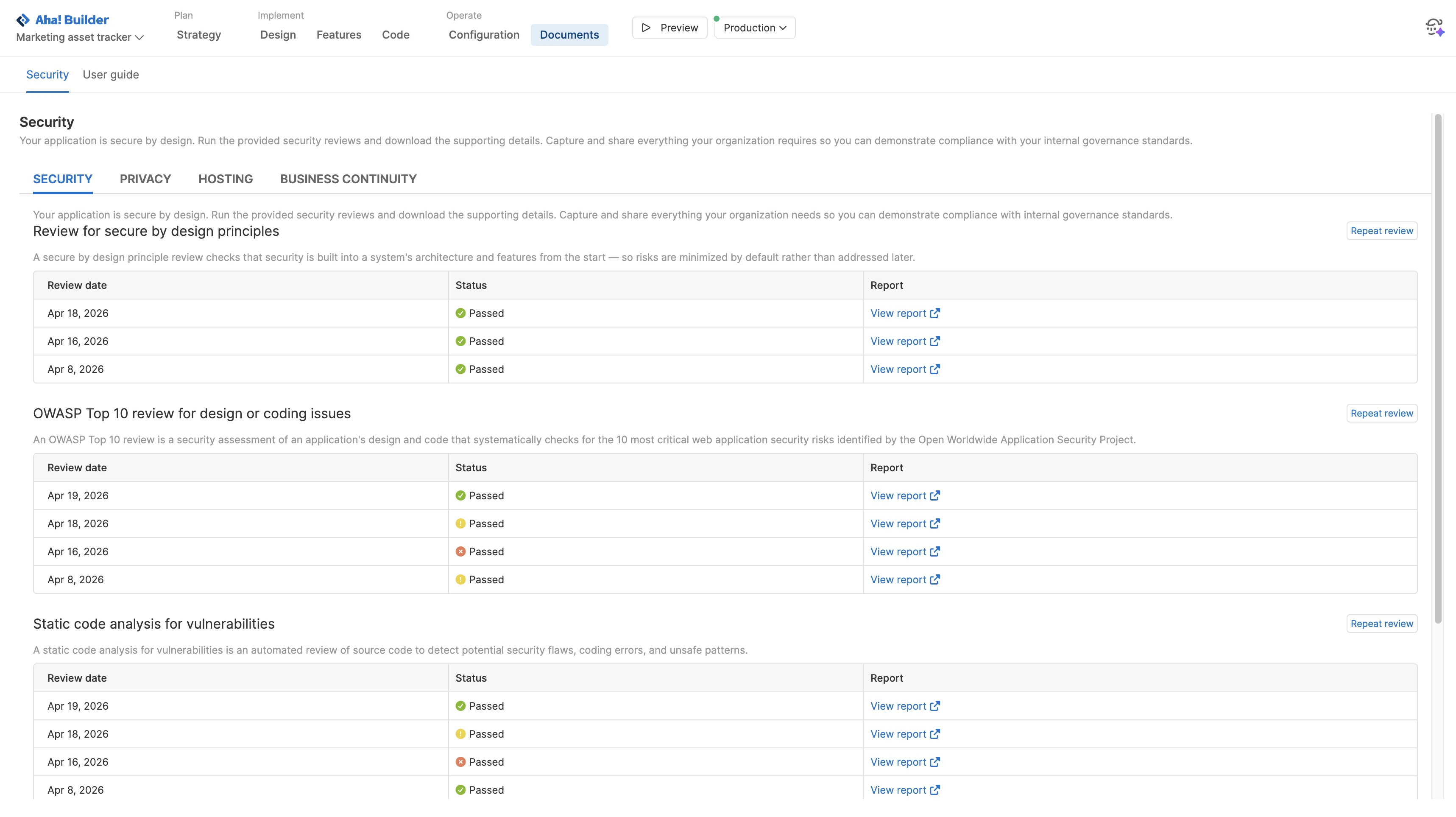
Task: Click green check icon on Apr 8, 2026 static analysis row
Action: click(460, 790)
